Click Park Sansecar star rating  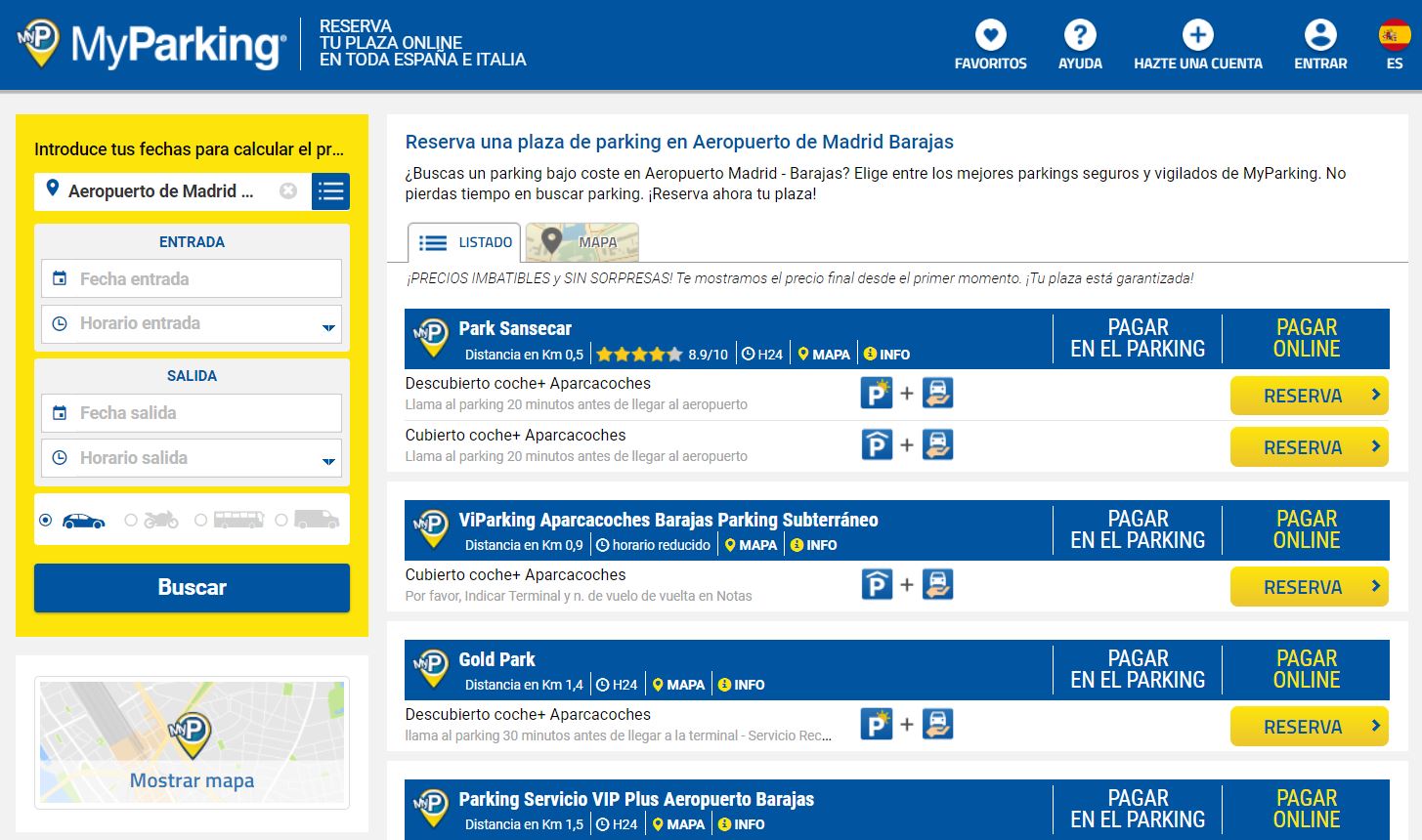pyautogui.click(x=639, y=355)
